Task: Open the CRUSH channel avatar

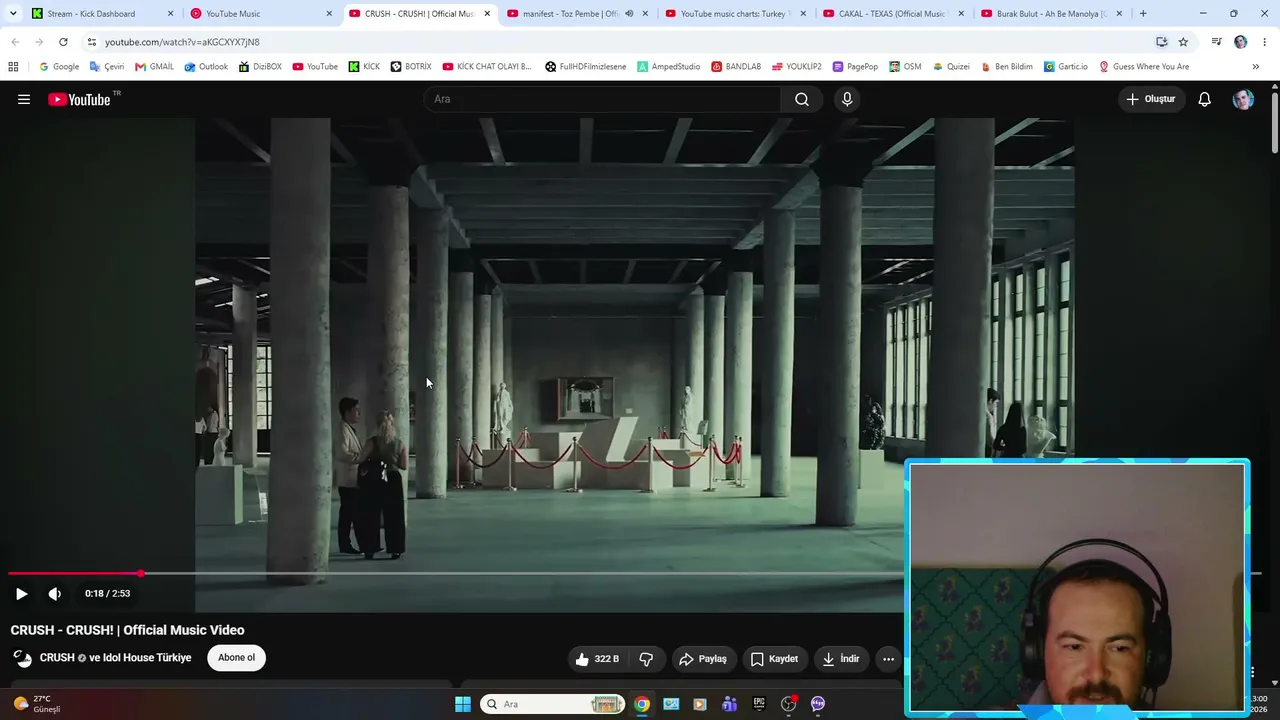Action: [22, 658]
